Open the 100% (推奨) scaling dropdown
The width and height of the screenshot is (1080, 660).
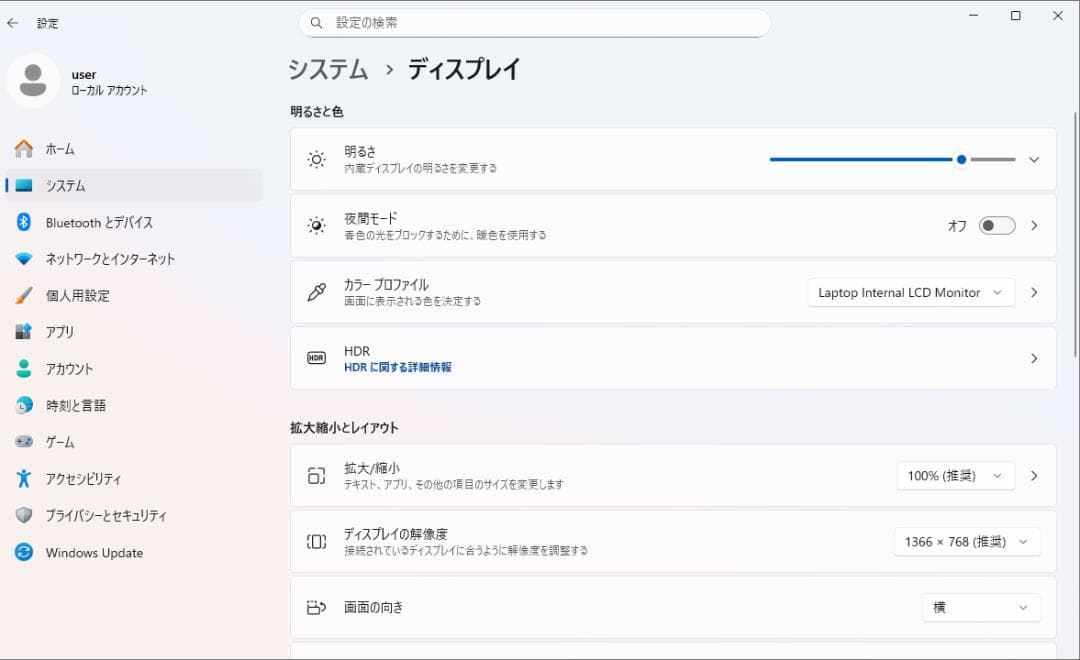956,475
